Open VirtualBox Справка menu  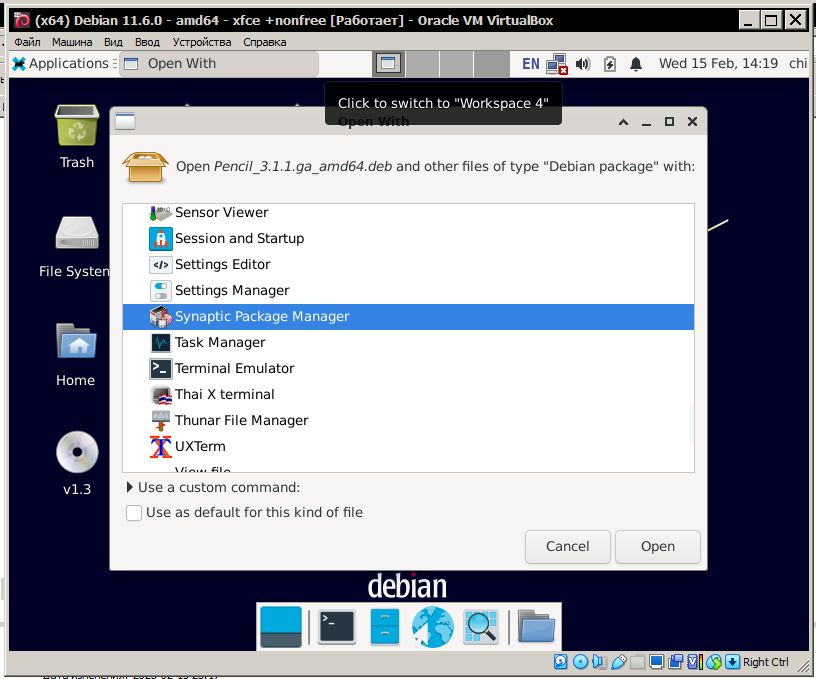pos(264,42)
